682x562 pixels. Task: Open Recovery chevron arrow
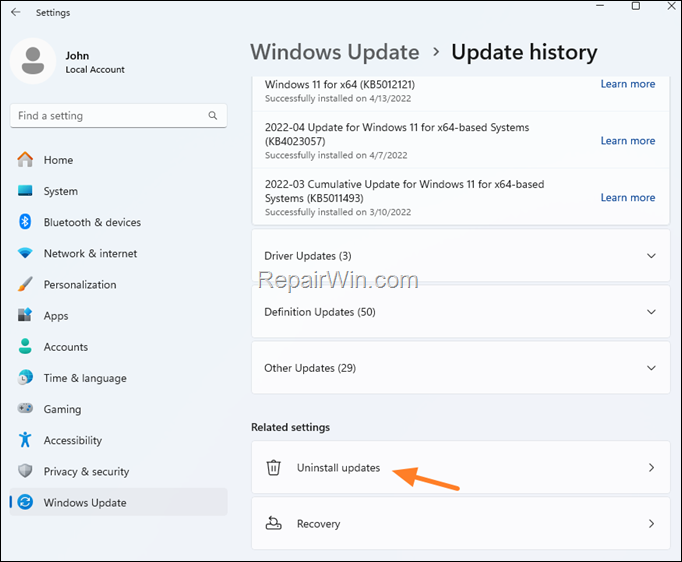click(x=651, y=524)
